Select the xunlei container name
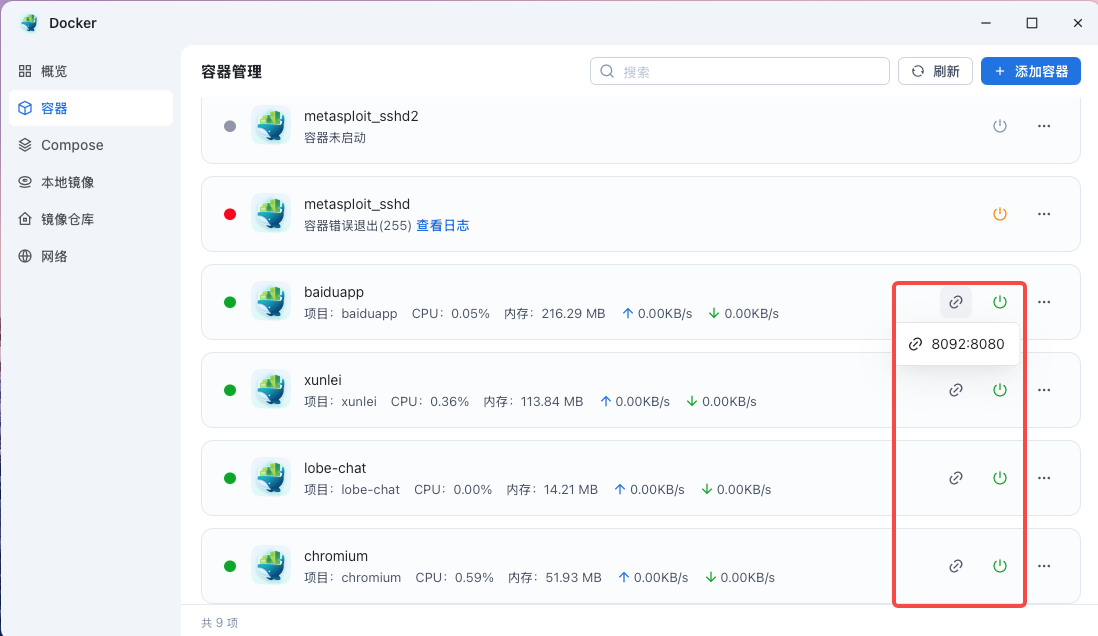The image size is (1098, 636). 323,380
